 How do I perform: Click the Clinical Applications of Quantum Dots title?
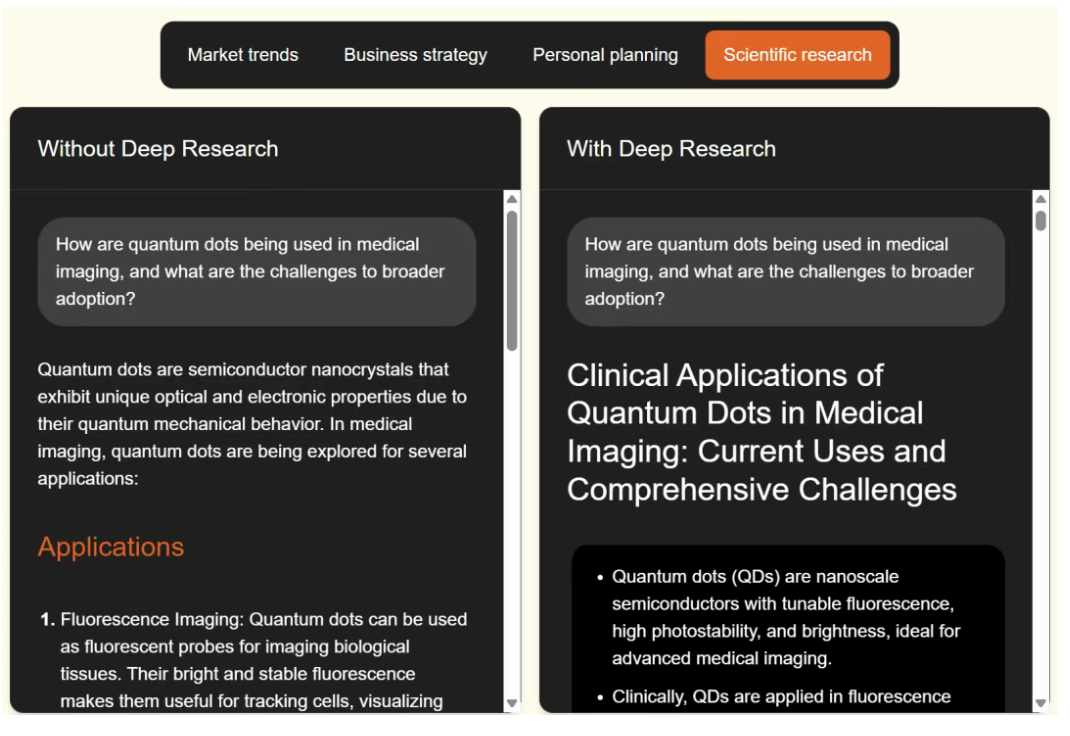(762, 432)
